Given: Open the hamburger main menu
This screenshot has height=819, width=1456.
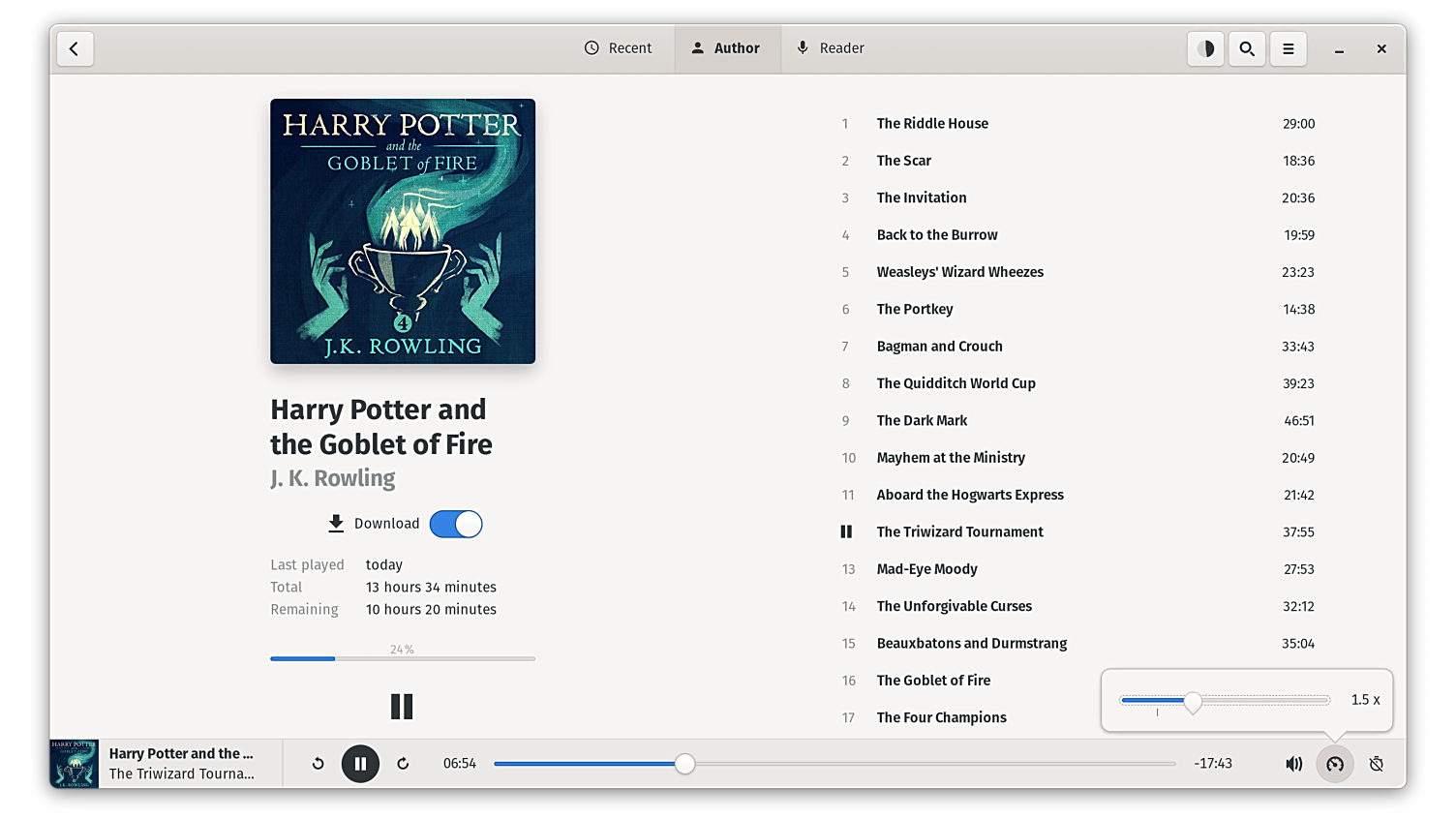Looking at the screenshot, I should [x=1289, y=48].
